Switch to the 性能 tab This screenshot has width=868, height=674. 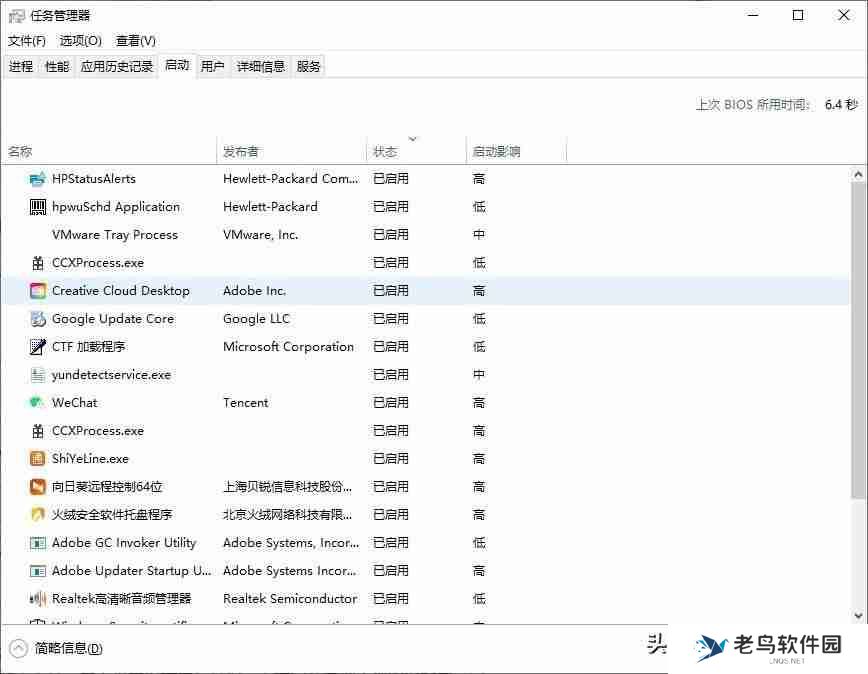click(x=57, y=67)
